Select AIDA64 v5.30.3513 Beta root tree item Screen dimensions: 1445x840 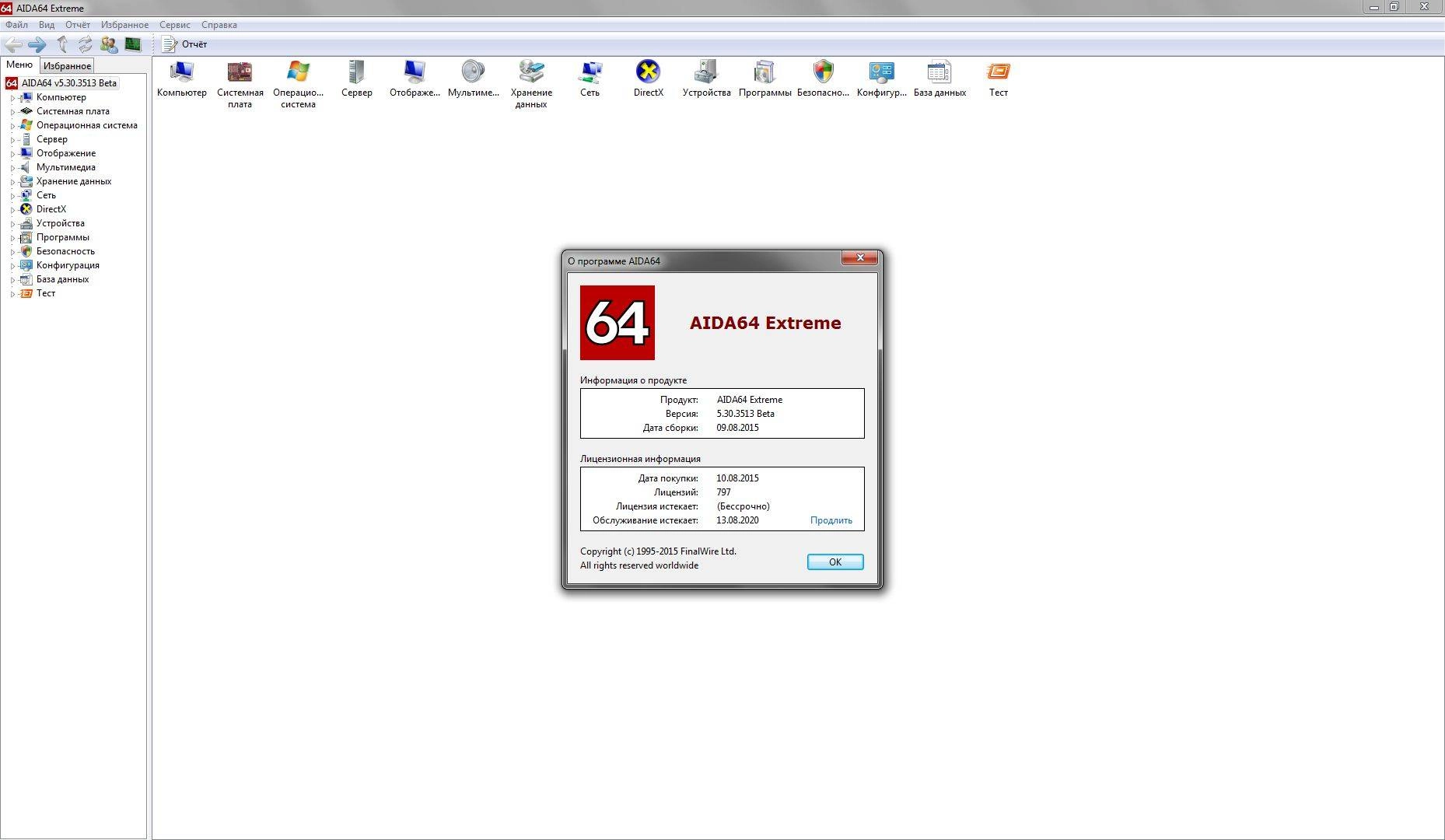pos(69,83)
